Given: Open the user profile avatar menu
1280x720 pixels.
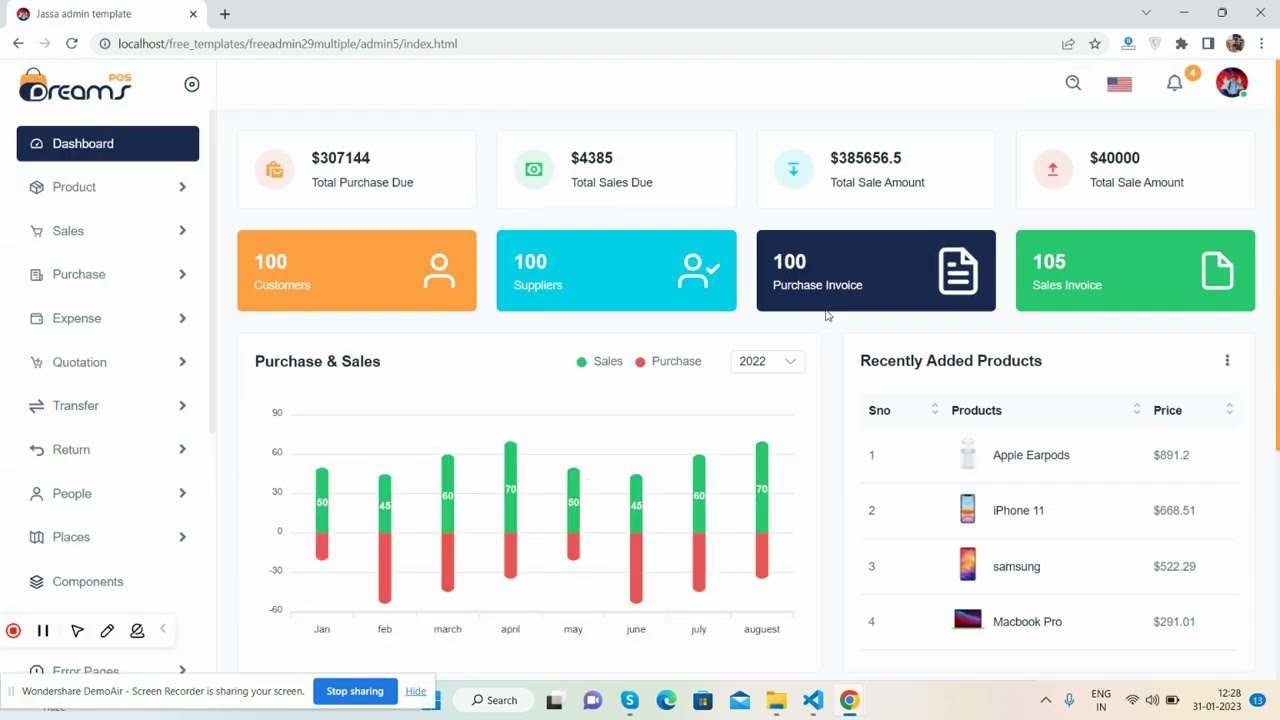Looking at the screenshot, I should (x=1232, y=83).
